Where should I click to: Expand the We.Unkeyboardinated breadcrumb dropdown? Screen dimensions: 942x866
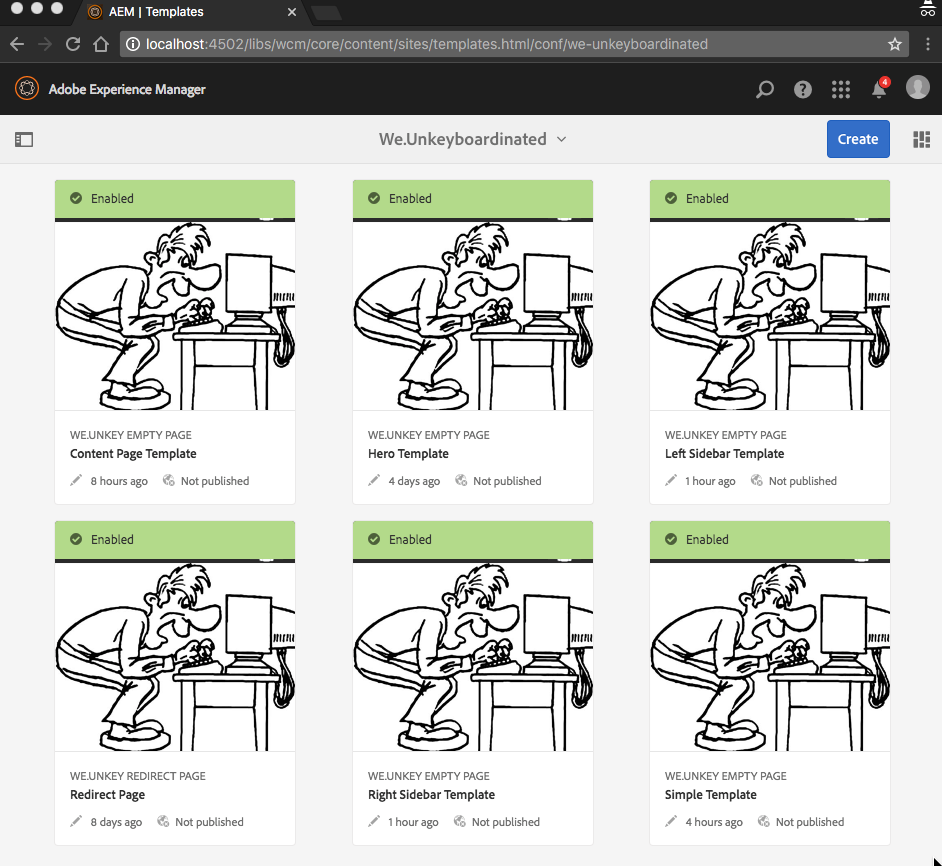pyautogui.click(x=561, y=139)
